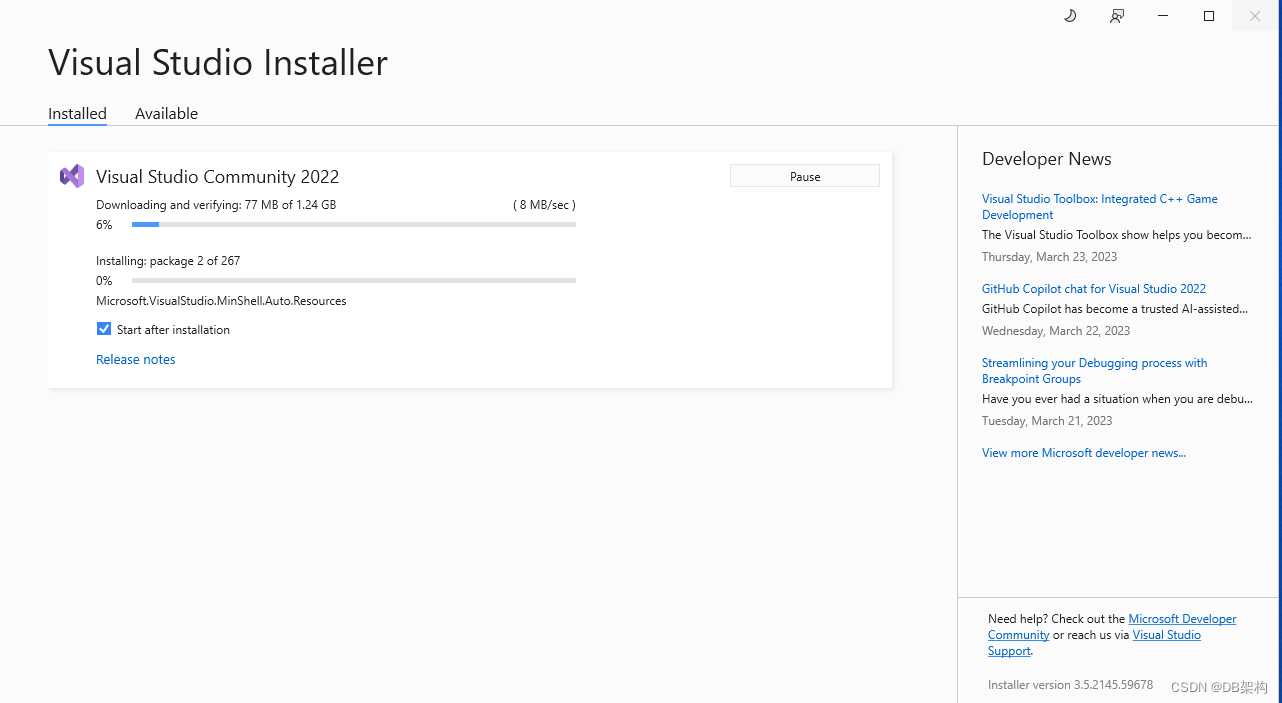This screenshot has width=1282, height=703.
Task: Select the Visual Studio Community 2022 title
Action: click(218, 177)
